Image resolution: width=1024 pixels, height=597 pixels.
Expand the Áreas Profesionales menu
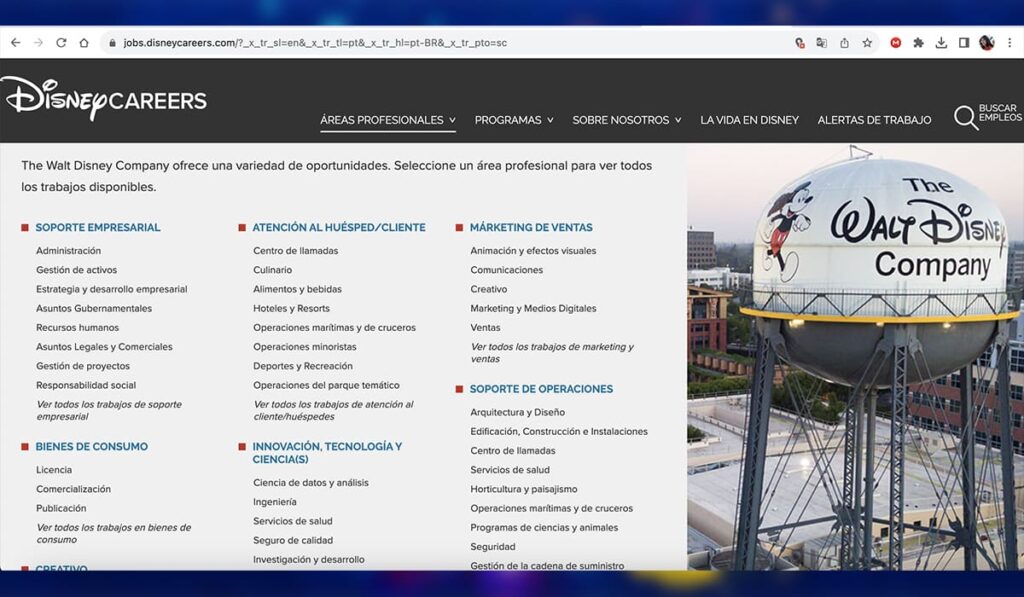pyautogui.click(x=388, y=120)
